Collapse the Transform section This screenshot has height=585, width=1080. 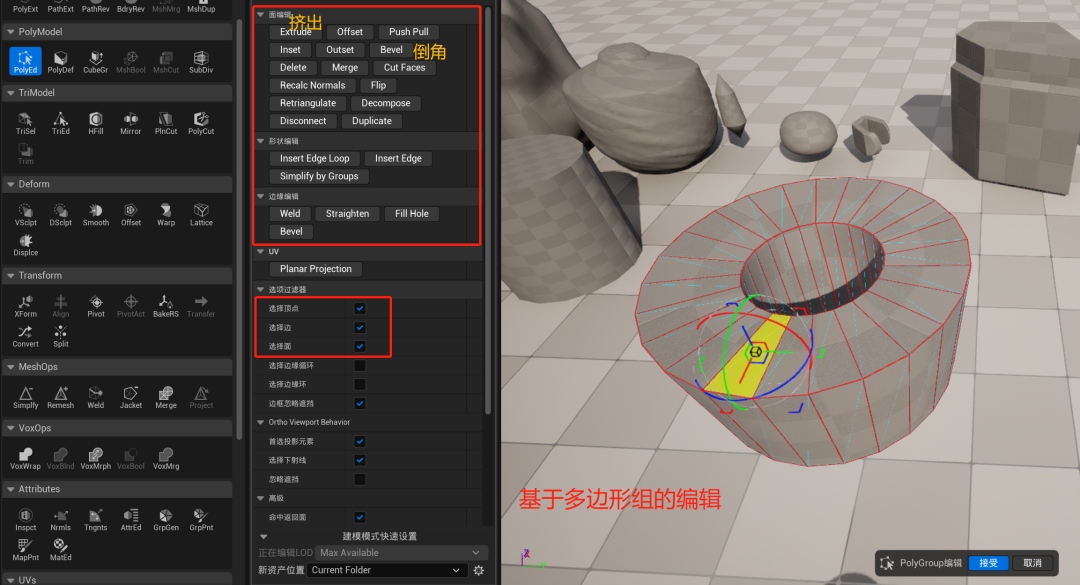pyautogui.click(x=10, y=275)
